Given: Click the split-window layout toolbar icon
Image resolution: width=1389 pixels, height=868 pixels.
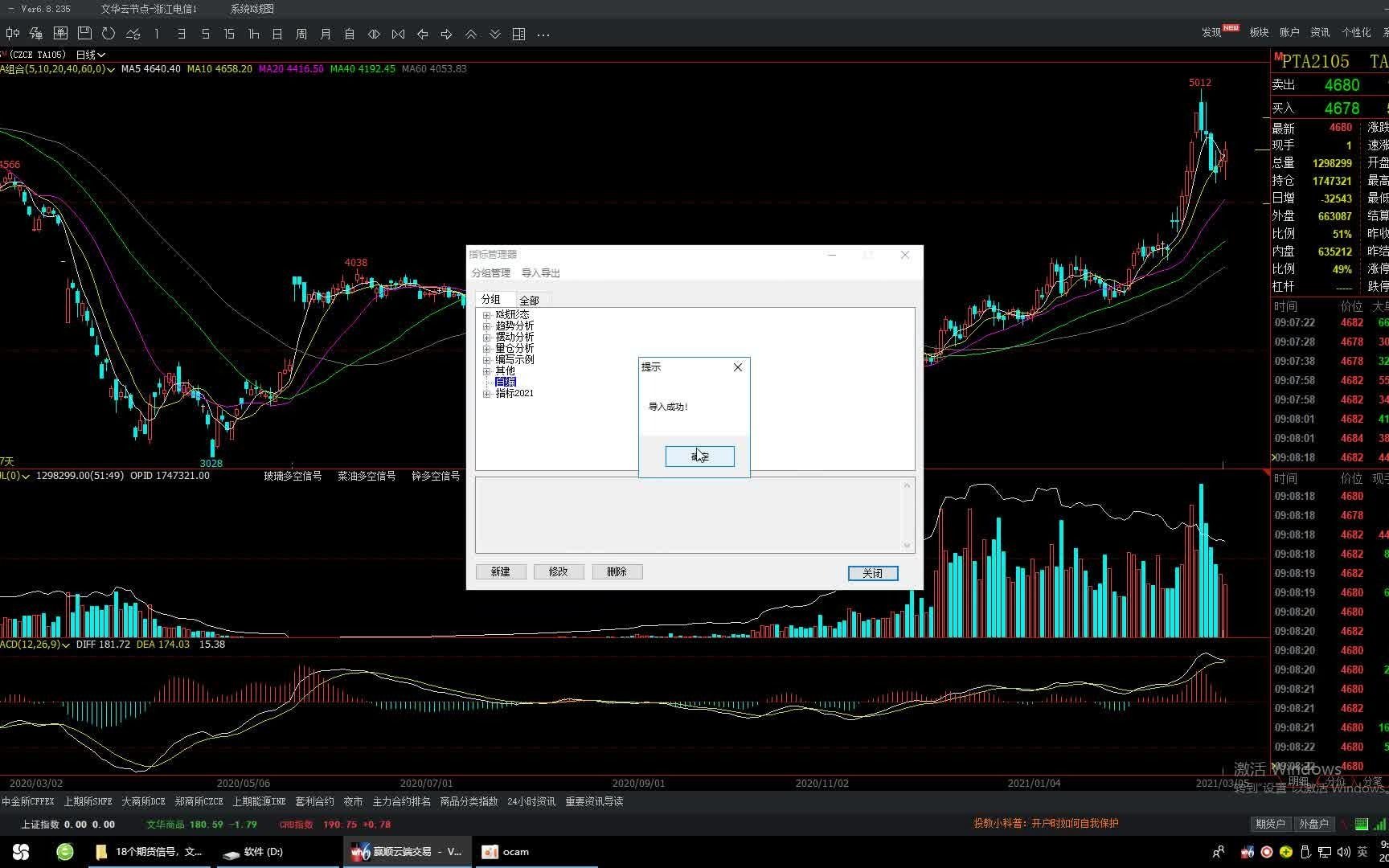Looking at the screenshot, I should tap(519, 34).
